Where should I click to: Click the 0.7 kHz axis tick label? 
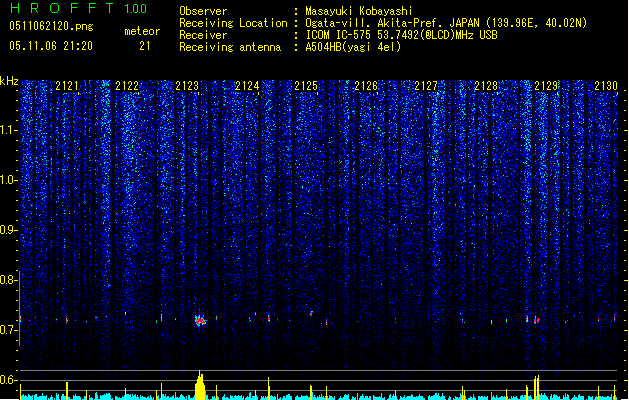pyautogui.click(x=8, y=330)
